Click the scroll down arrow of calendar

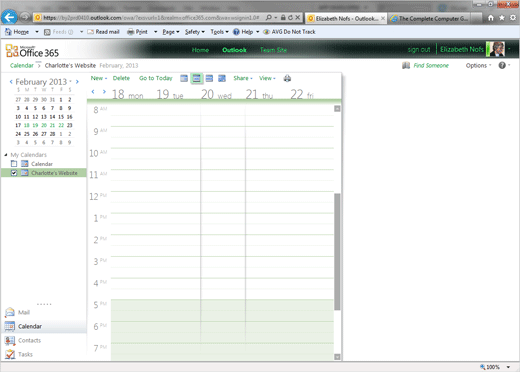point(337,357)
